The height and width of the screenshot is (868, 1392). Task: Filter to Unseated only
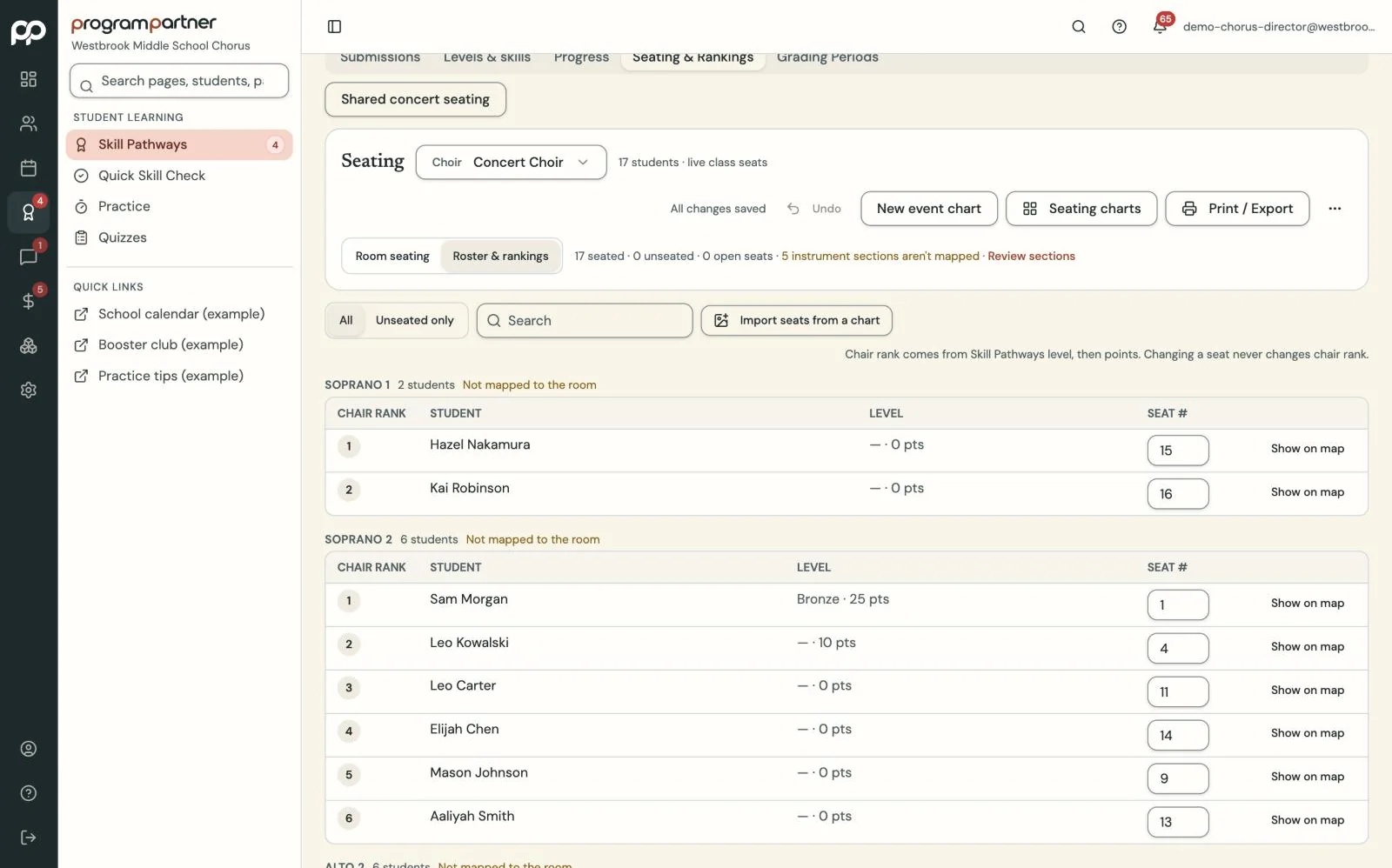click(415, 320)
